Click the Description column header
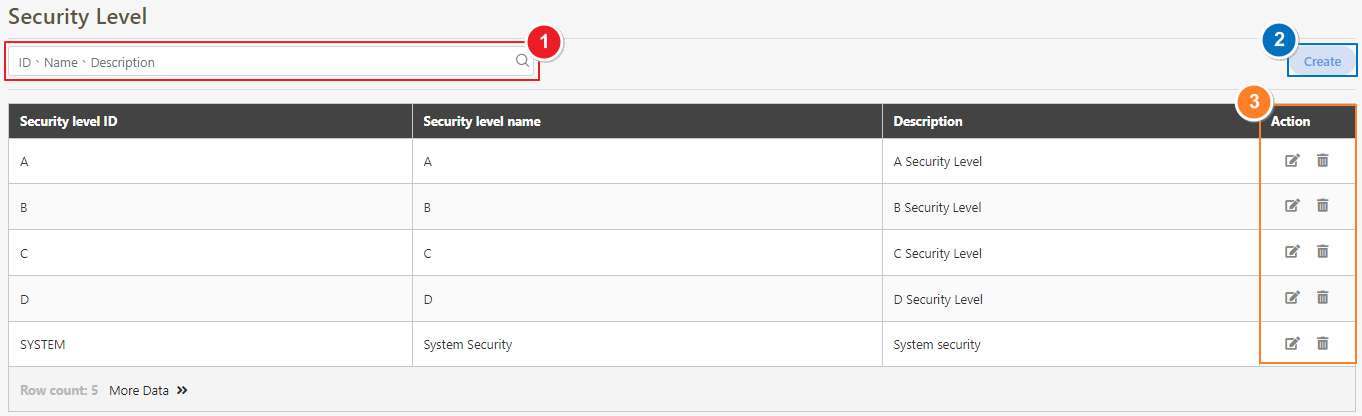1362x416 pixels. (928, 122)
